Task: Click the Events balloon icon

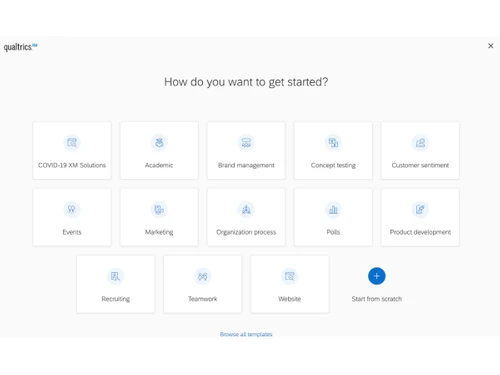Action: tap(72, 209)
